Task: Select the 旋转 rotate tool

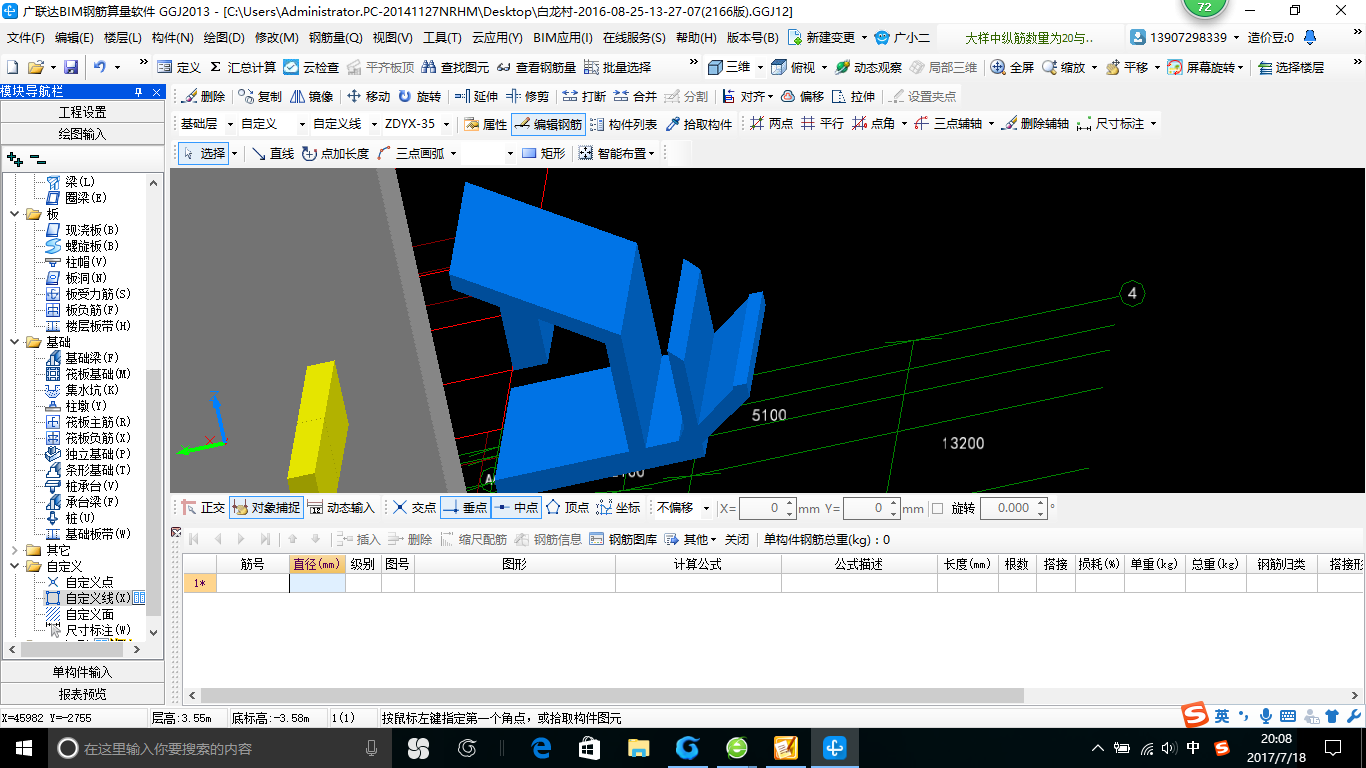Action: coord(419,97)
